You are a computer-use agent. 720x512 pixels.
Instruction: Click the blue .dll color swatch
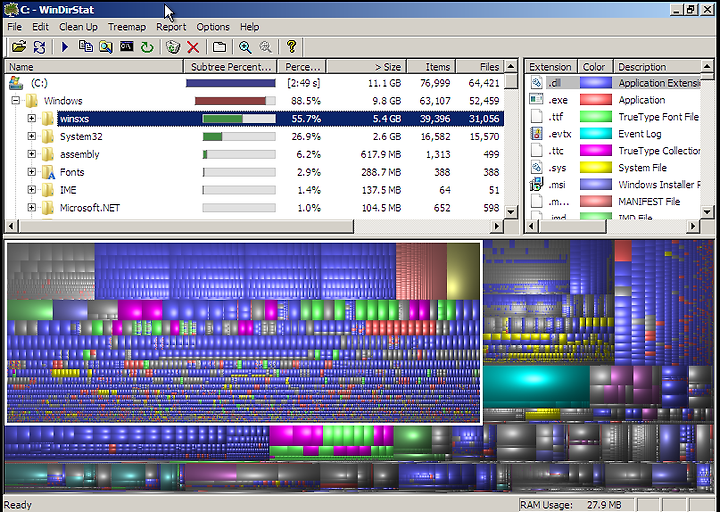click(x=596, y=83)
